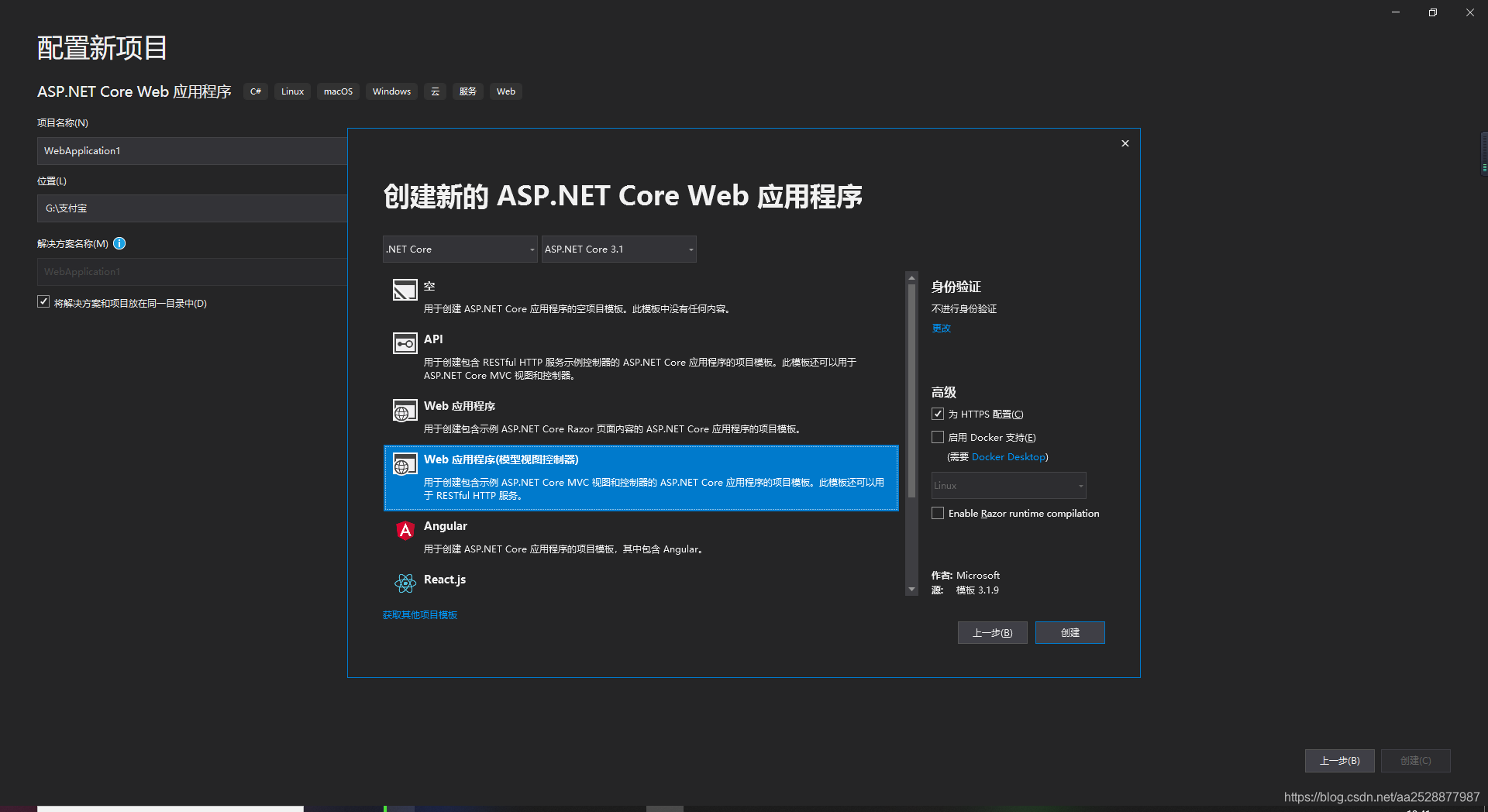Toggle the HTTPS configuration checkbox
Image resolution: width=1488 pixels, height=812 pixels.
coord(938,414)
